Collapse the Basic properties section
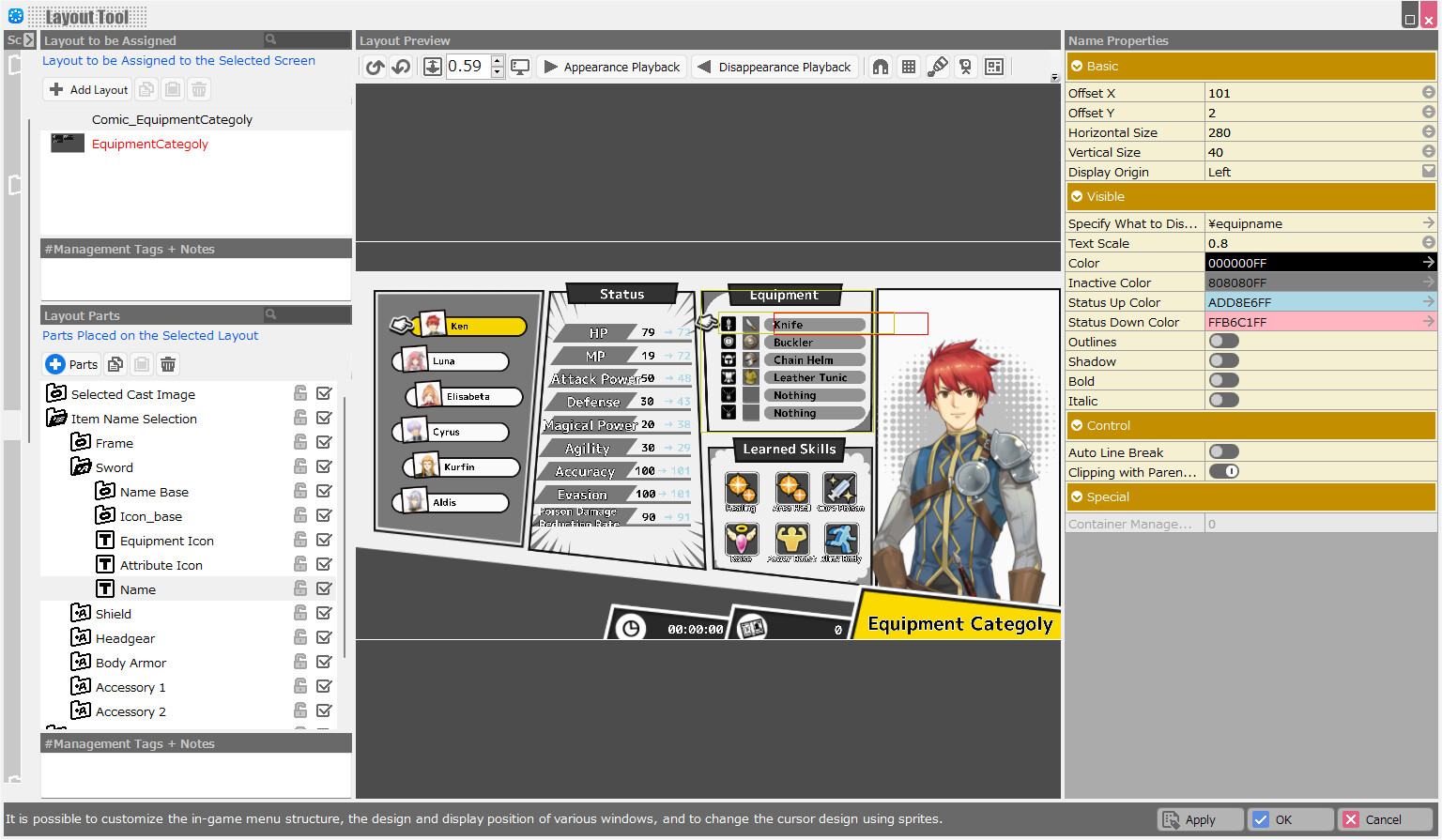The width and height of the screenshot is (1442, 840). point(1076,68)
